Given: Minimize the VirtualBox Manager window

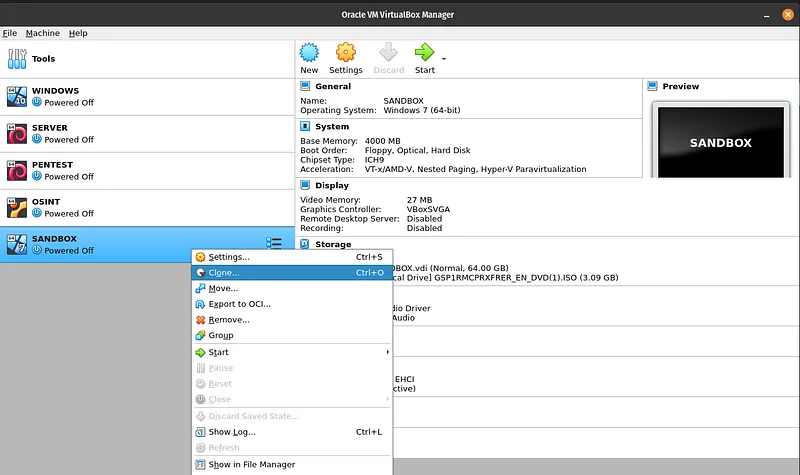Looking at the screenshot, I should (766, 15).
